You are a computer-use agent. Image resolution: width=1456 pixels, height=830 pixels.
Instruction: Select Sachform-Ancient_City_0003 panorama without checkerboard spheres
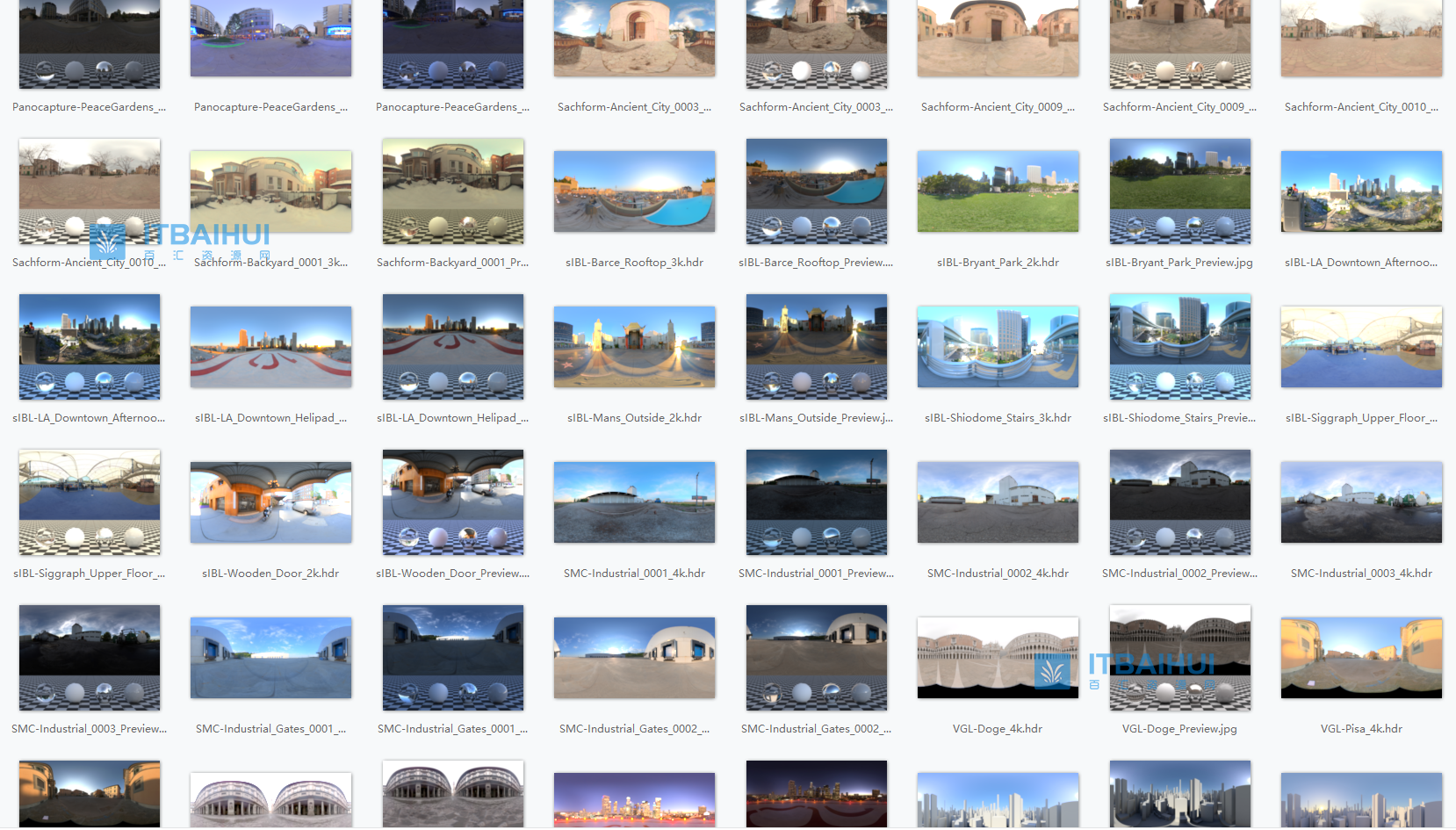[634, 38]
